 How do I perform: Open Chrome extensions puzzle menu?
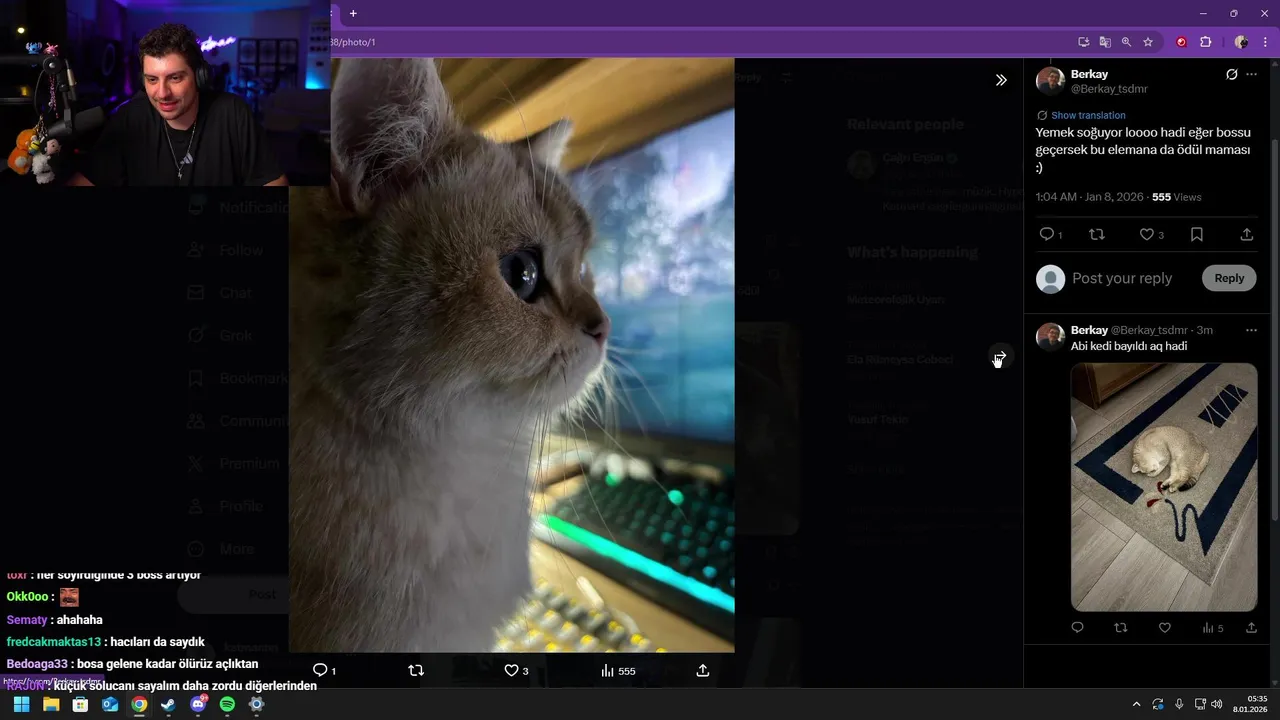[x=1205, y=42]
